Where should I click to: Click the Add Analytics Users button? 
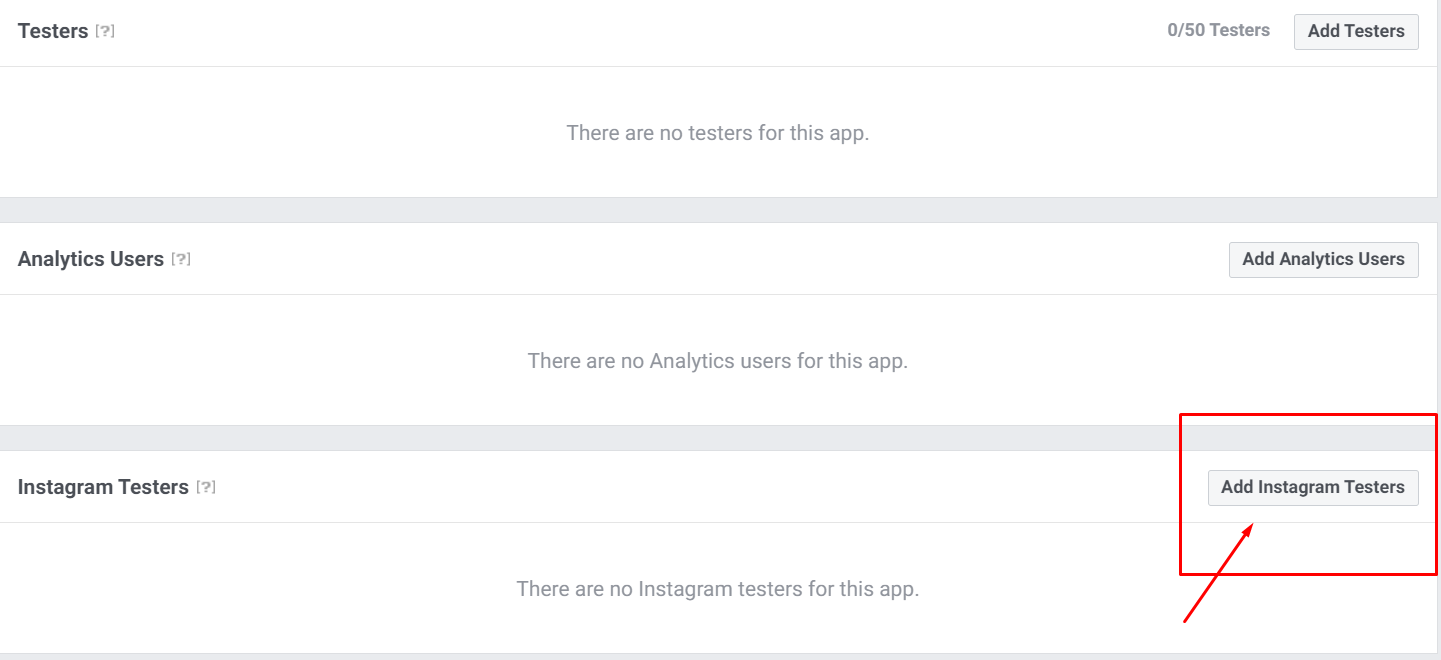[1323, 259]
